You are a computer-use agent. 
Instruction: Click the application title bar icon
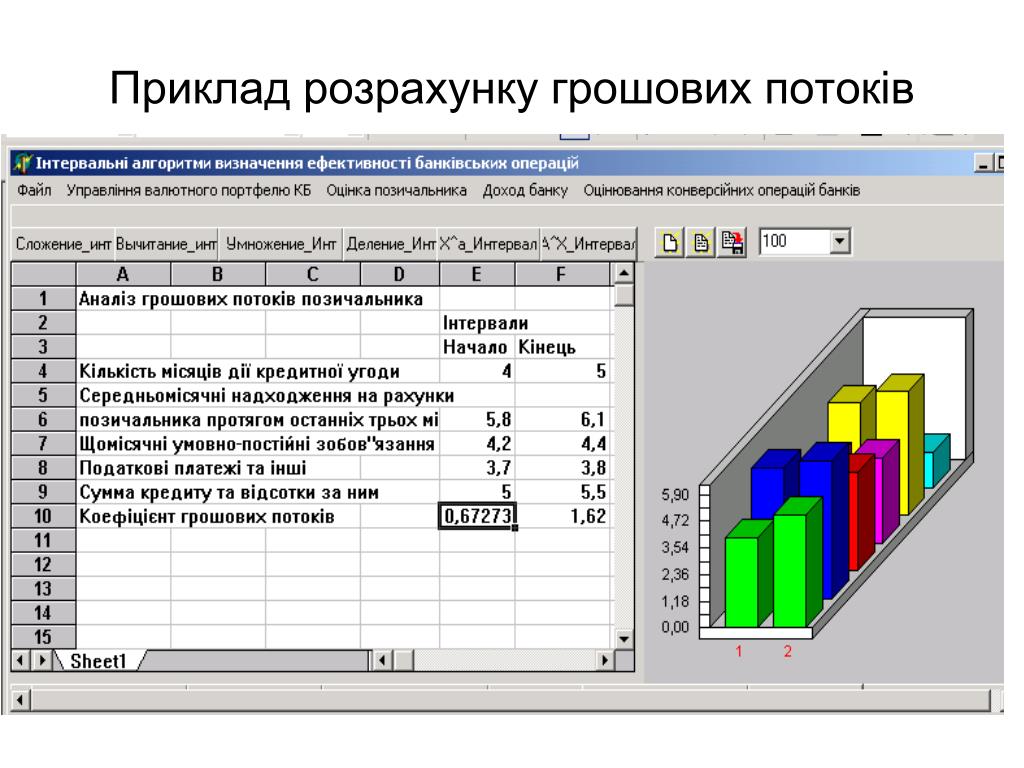click(x=23, y=163)
